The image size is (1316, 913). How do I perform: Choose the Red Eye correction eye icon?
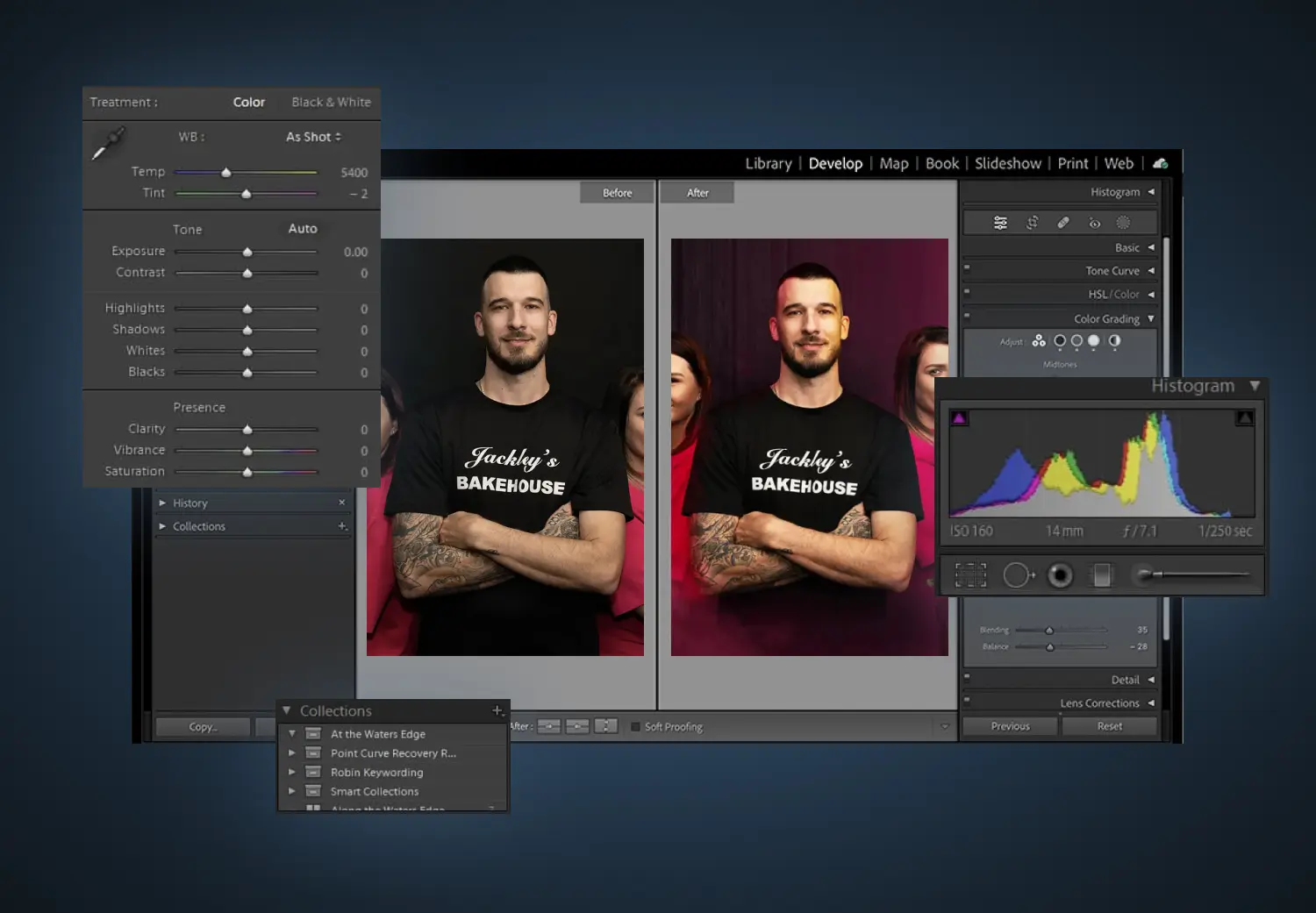1094,223
